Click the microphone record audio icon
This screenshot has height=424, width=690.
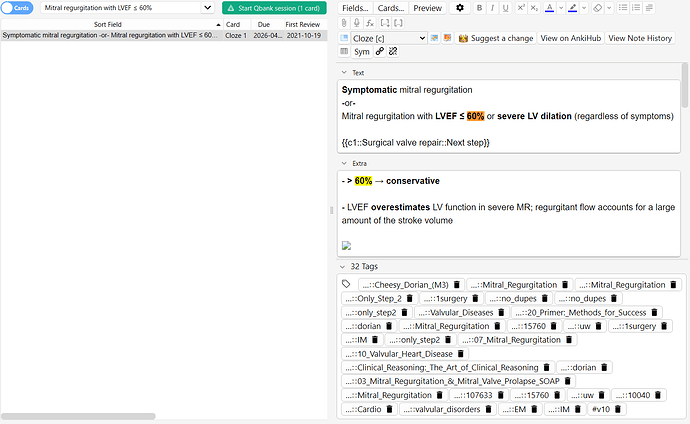357,23
